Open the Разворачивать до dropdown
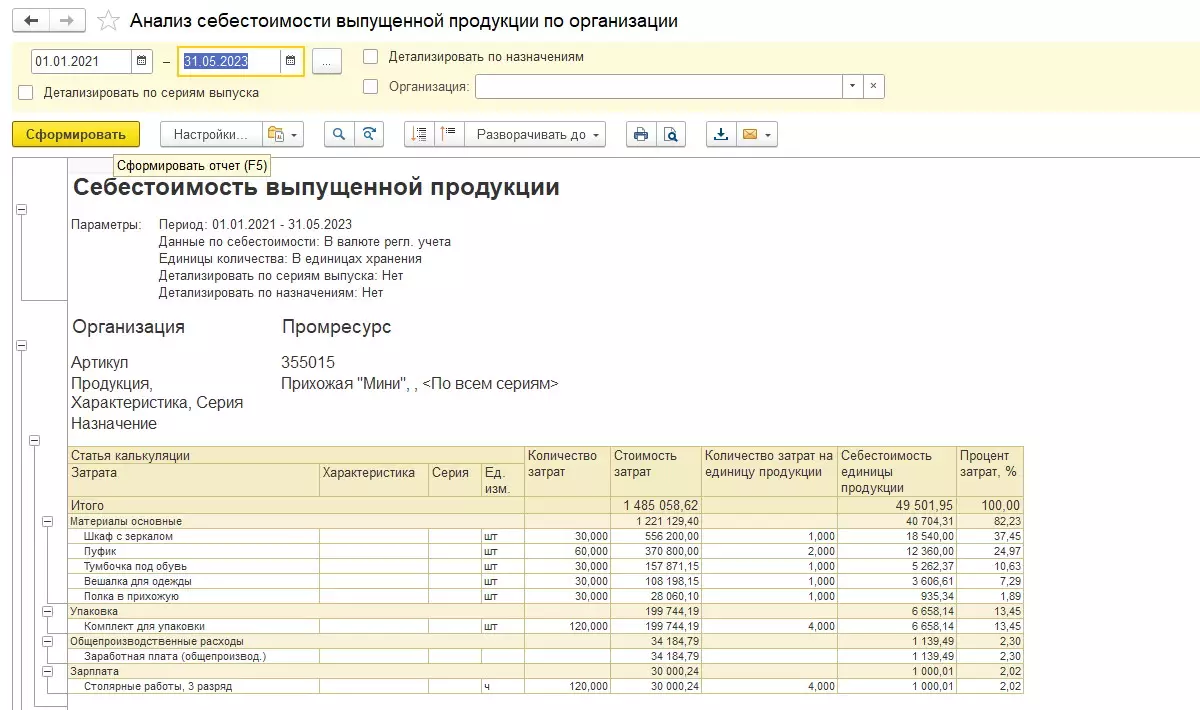Screen dimensions: 1200x710 click(540, 135)
